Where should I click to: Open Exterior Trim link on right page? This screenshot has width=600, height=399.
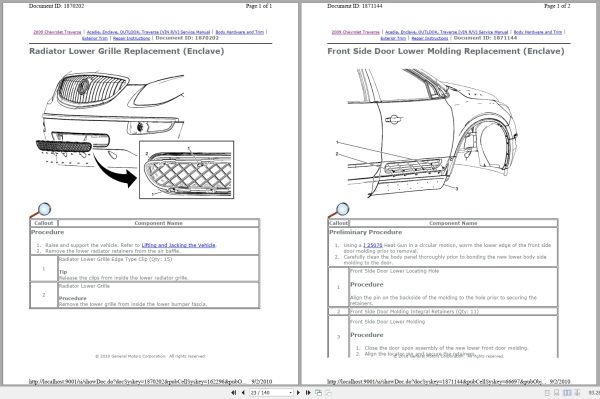pos(393,38)
